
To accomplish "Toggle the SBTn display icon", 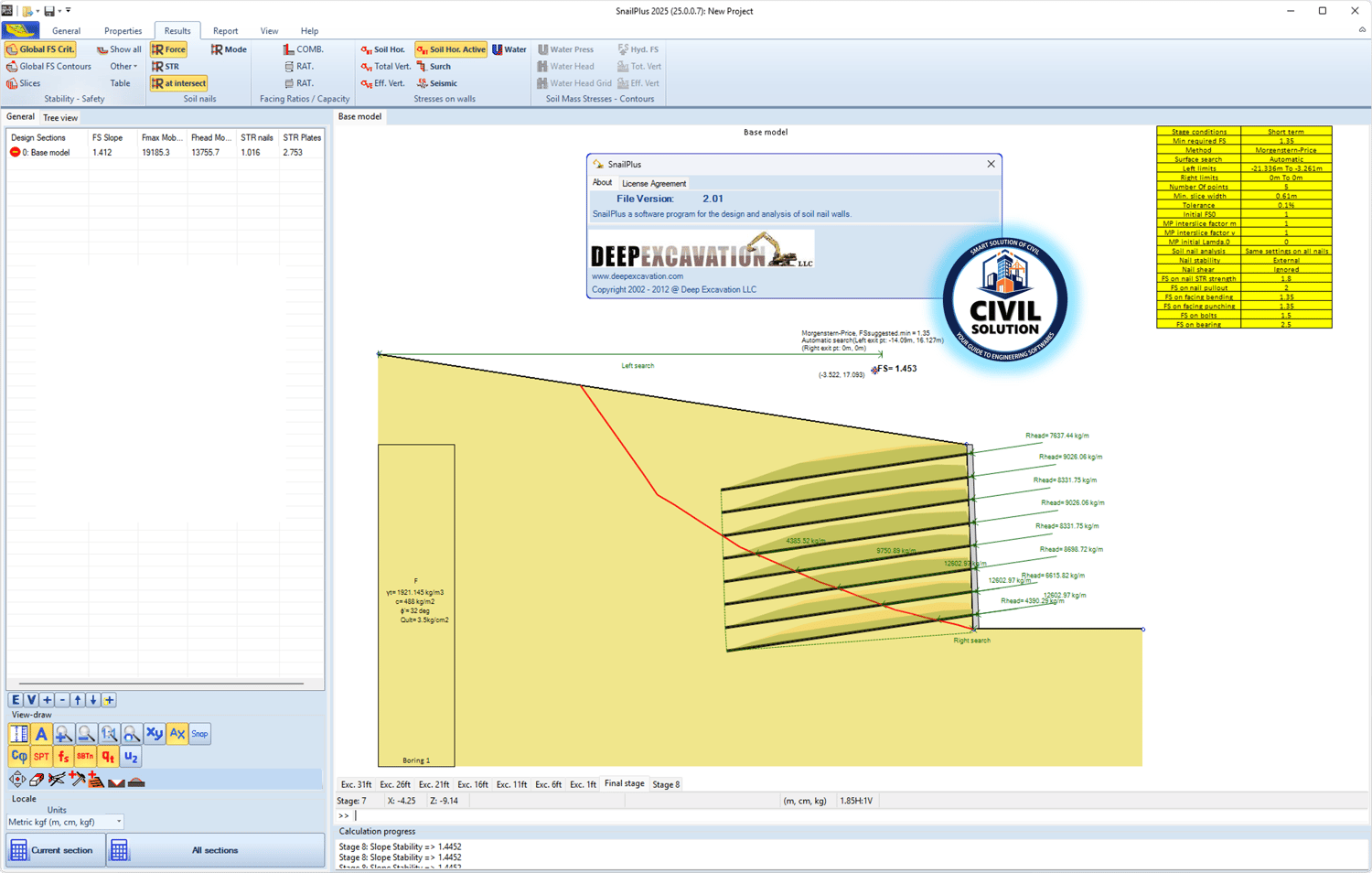I will coord(85,757).
